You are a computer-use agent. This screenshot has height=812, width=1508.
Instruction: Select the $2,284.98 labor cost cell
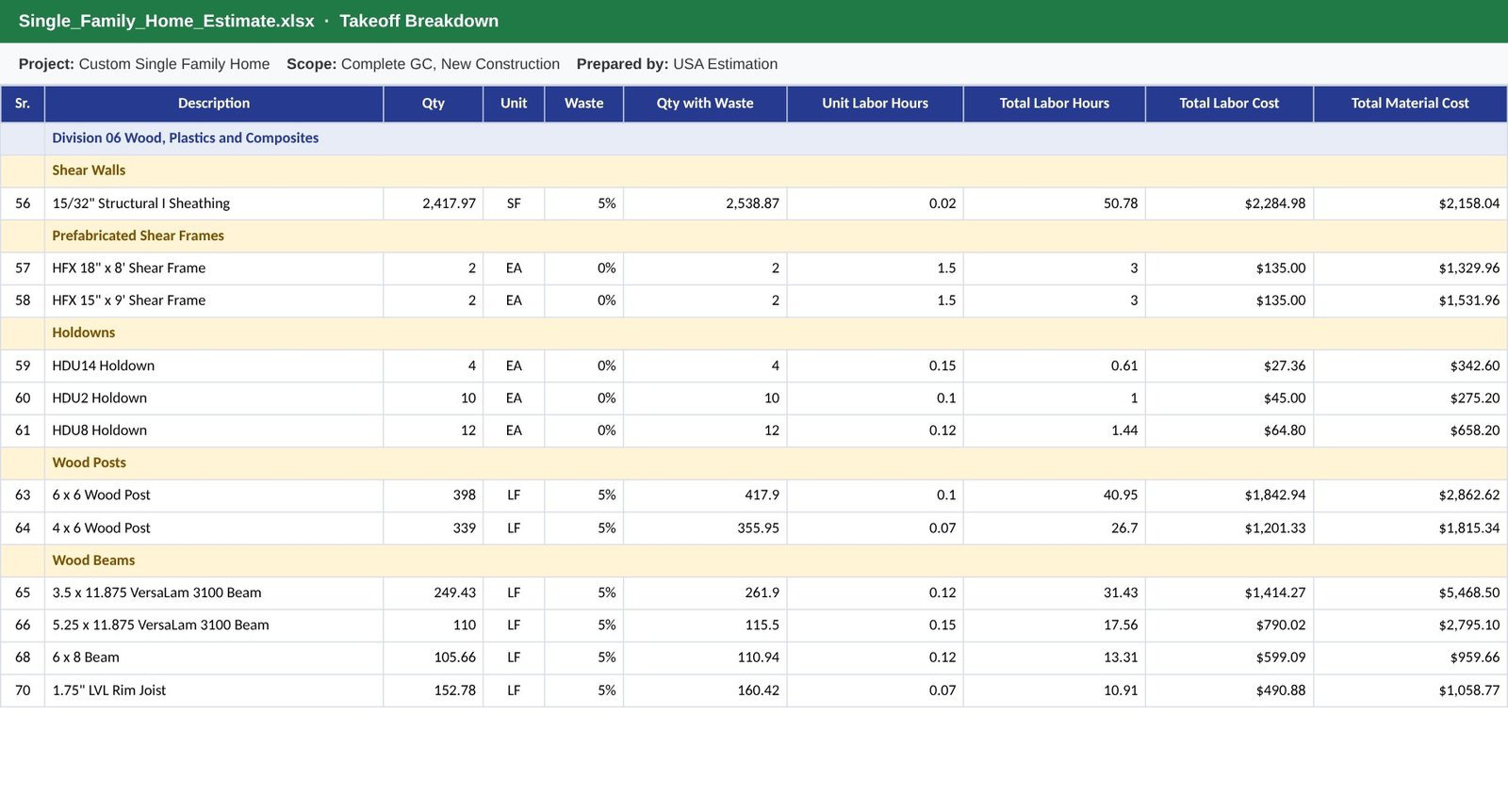point(1229,203)
